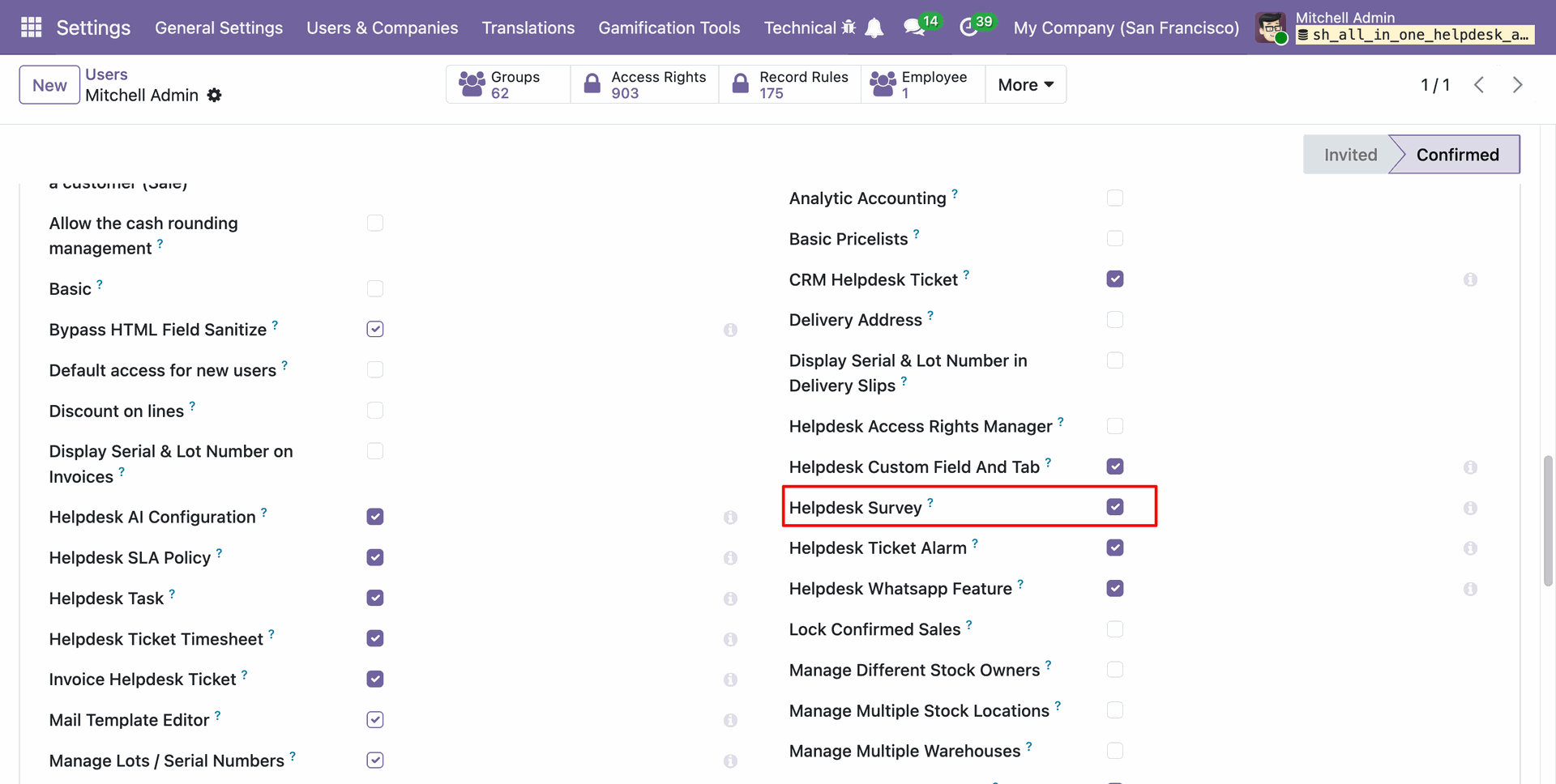Screen dimensions: 1556x784
Task: Open the Technical menu dropdown
Action: coord(799,28)
